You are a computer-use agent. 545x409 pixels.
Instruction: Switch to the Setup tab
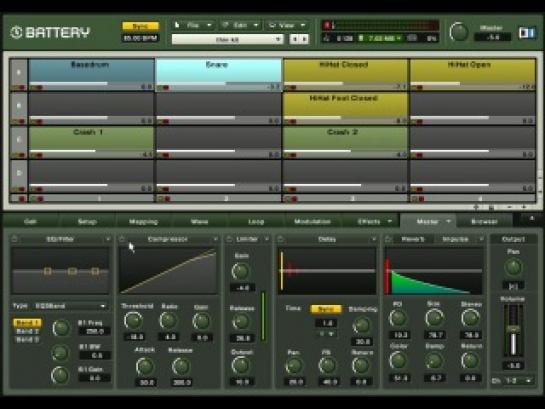(x=87, y=221)
